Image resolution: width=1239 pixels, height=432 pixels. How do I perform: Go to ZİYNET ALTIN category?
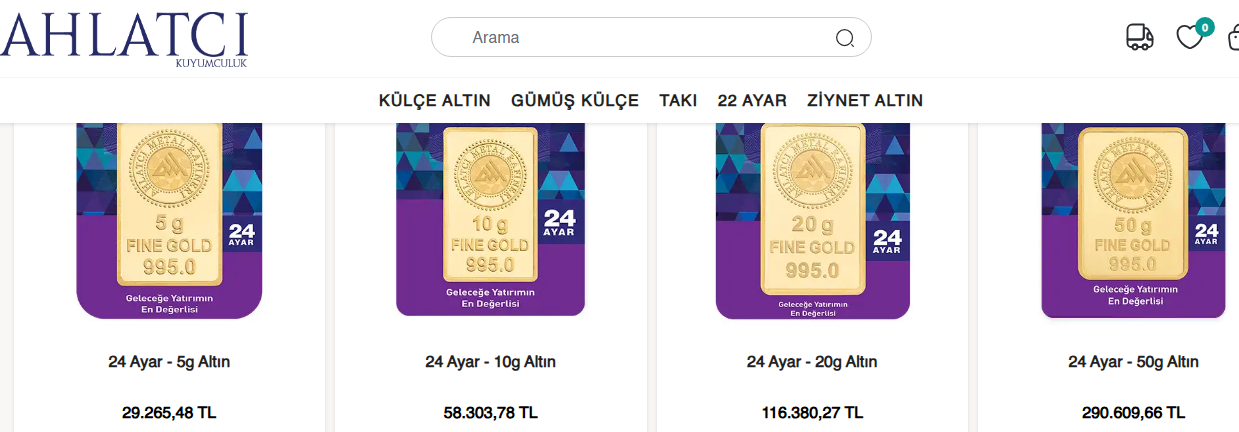pyautogui.click(x=865, y=100)
